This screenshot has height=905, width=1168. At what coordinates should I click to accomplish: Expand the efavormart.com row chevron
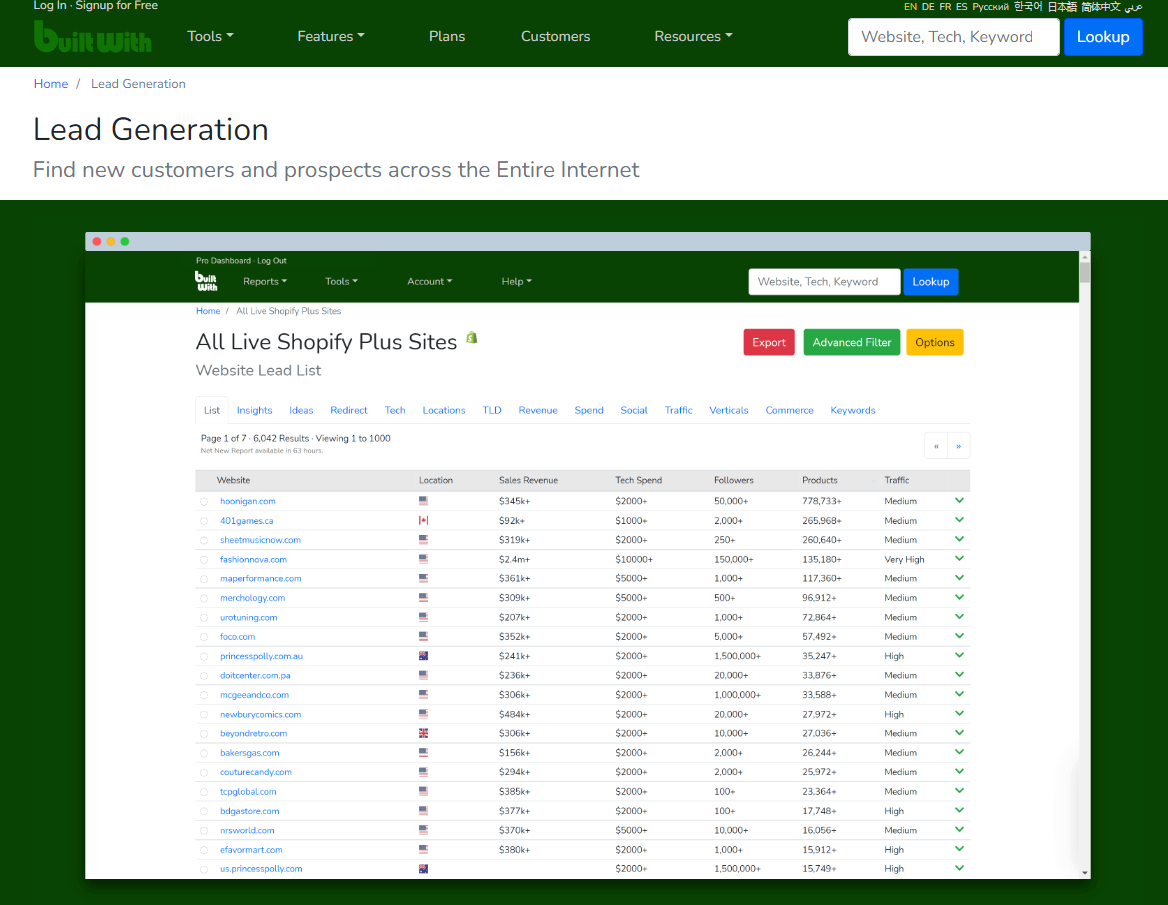[x=959, y=849]
